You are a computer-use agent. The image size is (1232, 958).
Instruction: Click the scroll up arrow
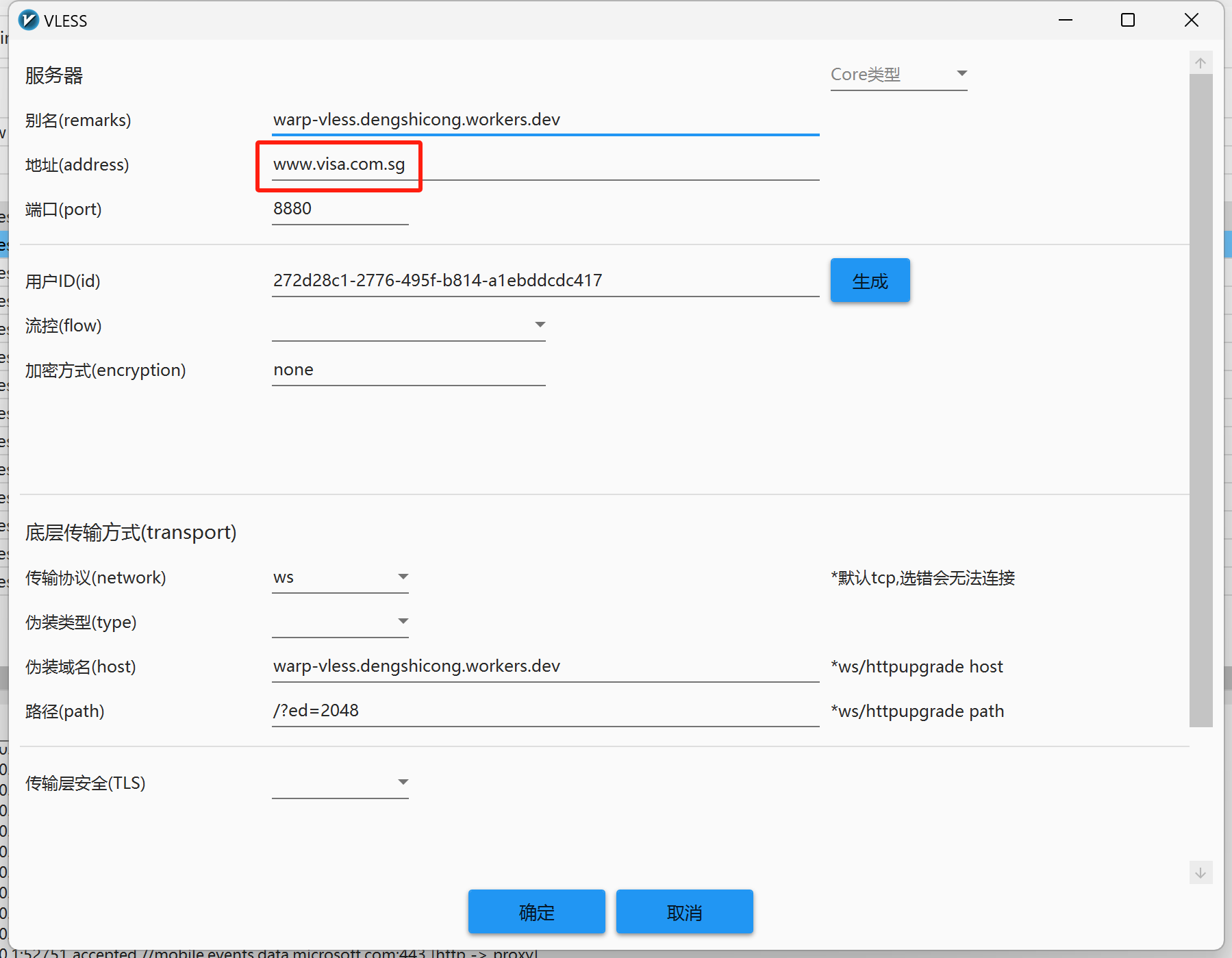point(1200,63)
